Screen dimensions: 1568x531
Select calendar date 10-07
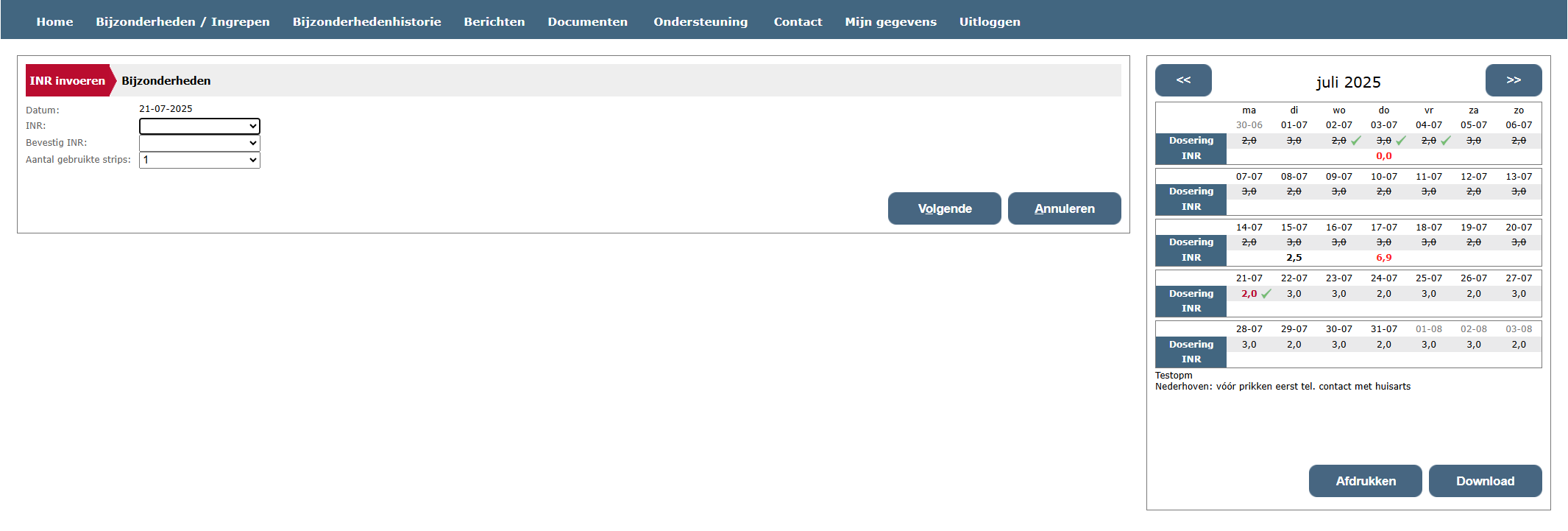click(1384, 177)
